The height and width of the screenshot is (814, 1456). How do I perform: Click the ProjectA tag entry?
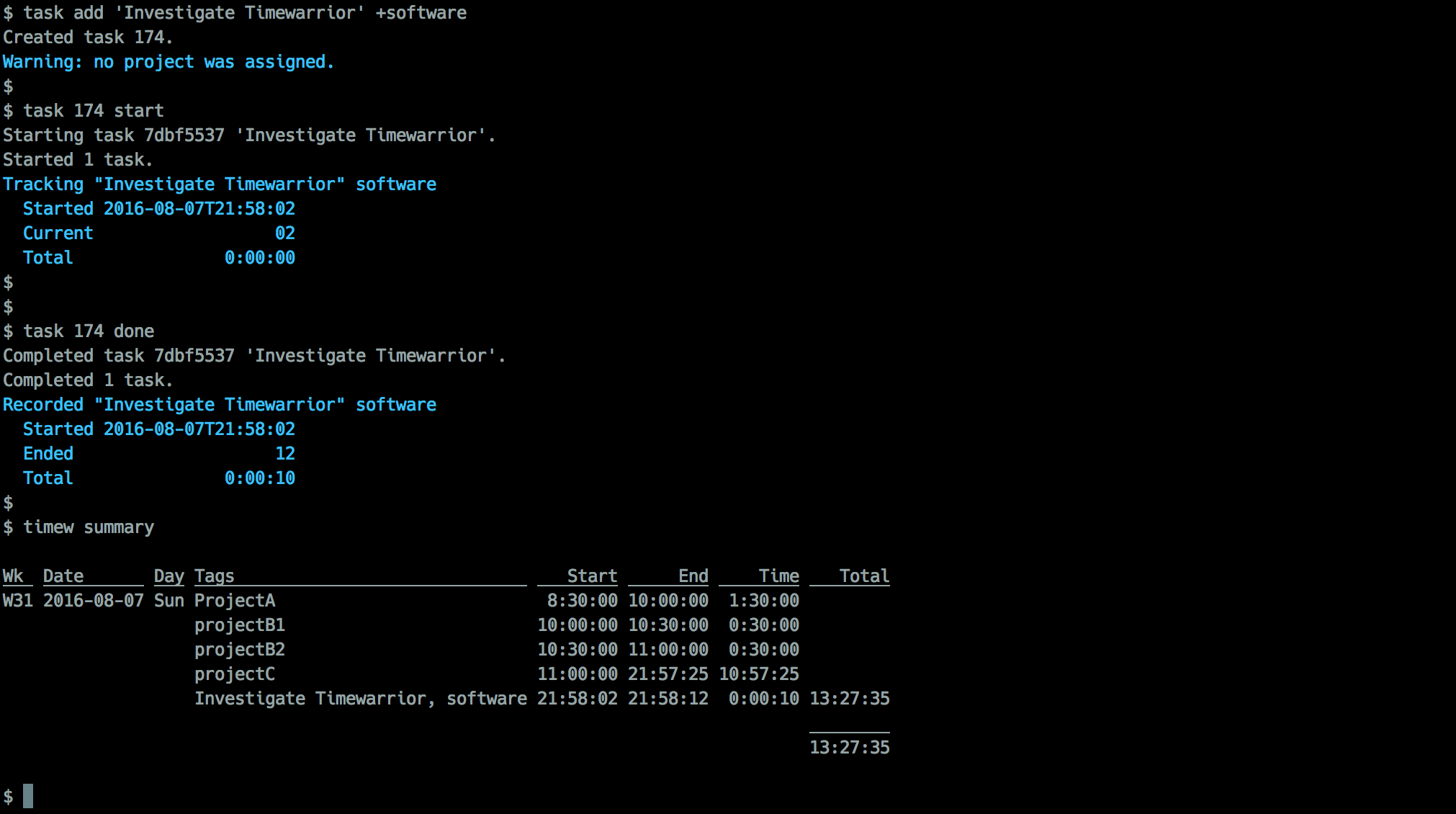(235, 601)
